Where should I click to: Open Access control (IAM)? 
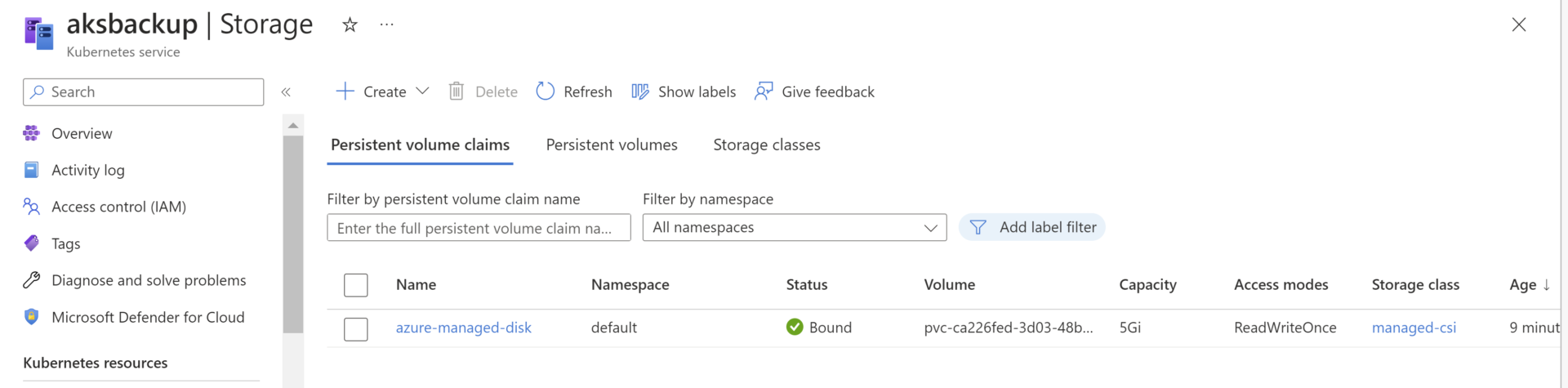118,207
